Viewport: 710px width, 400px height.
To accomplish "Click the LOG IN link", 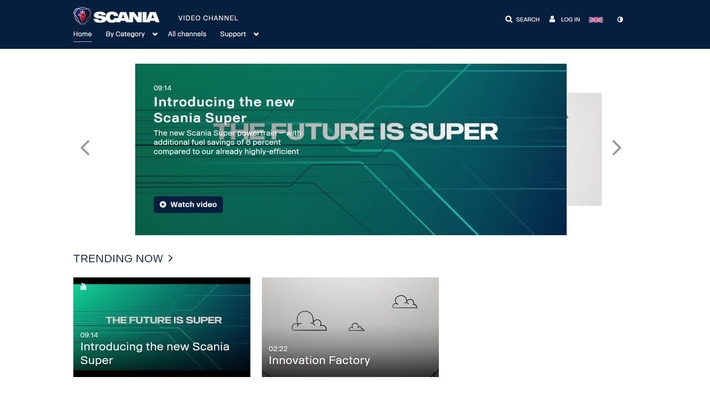I will [570, 19].
